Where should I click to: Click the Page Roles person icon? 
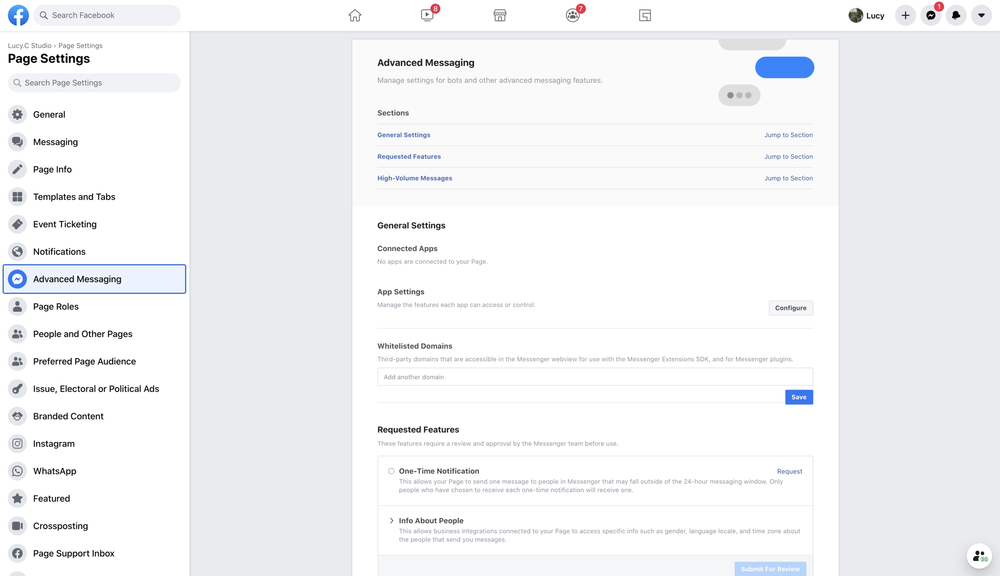(17, 306)
